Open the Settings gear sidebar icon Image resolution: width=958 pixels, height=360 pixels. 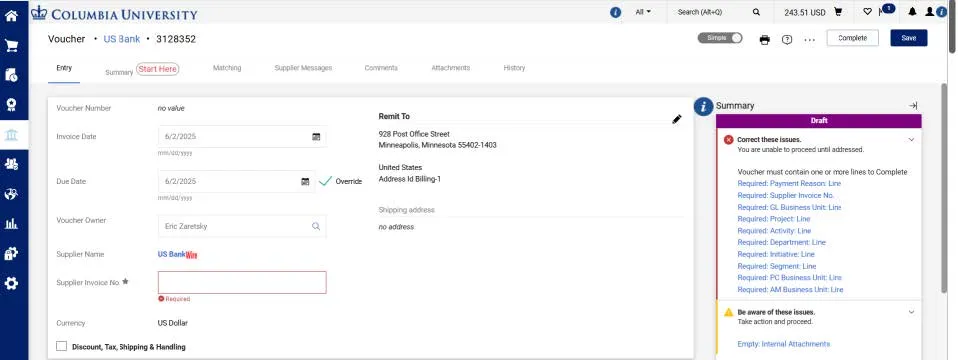pos(11,283)
